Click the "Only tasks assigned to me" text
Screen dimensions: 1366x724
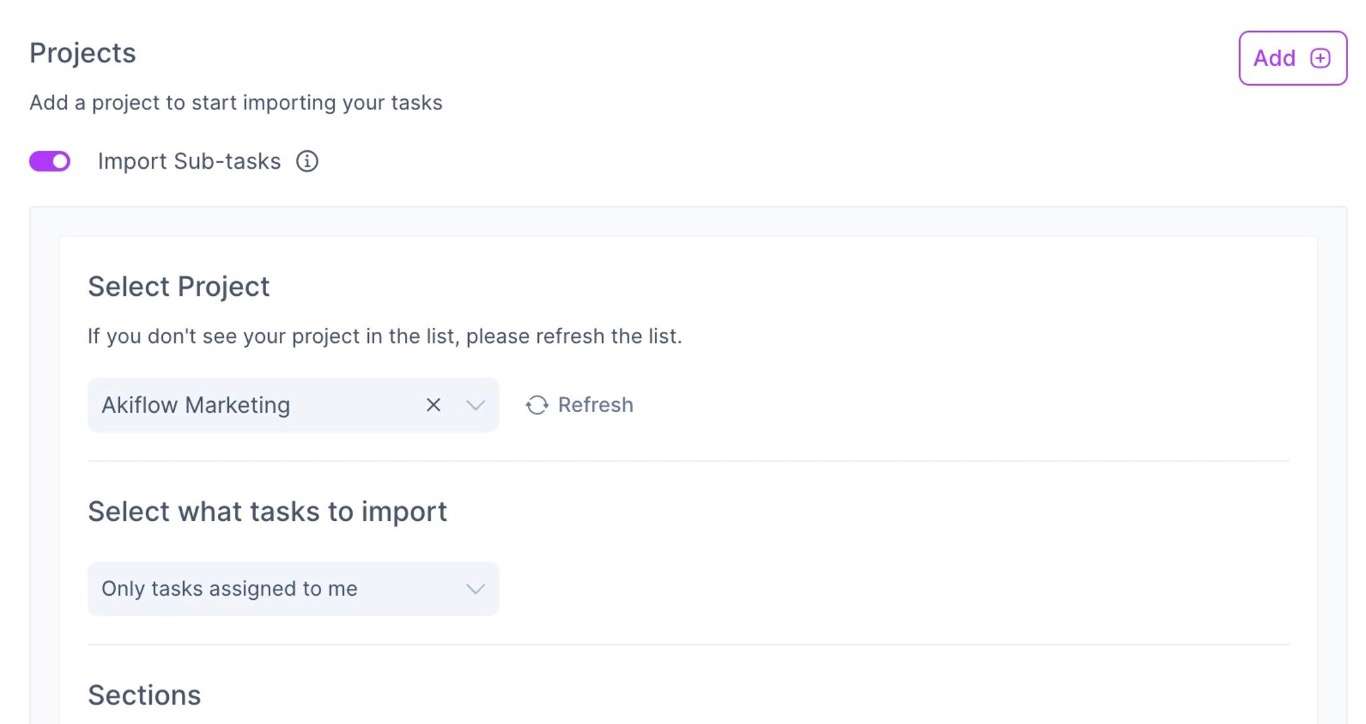pyautogui.click(x=230, y=589)
